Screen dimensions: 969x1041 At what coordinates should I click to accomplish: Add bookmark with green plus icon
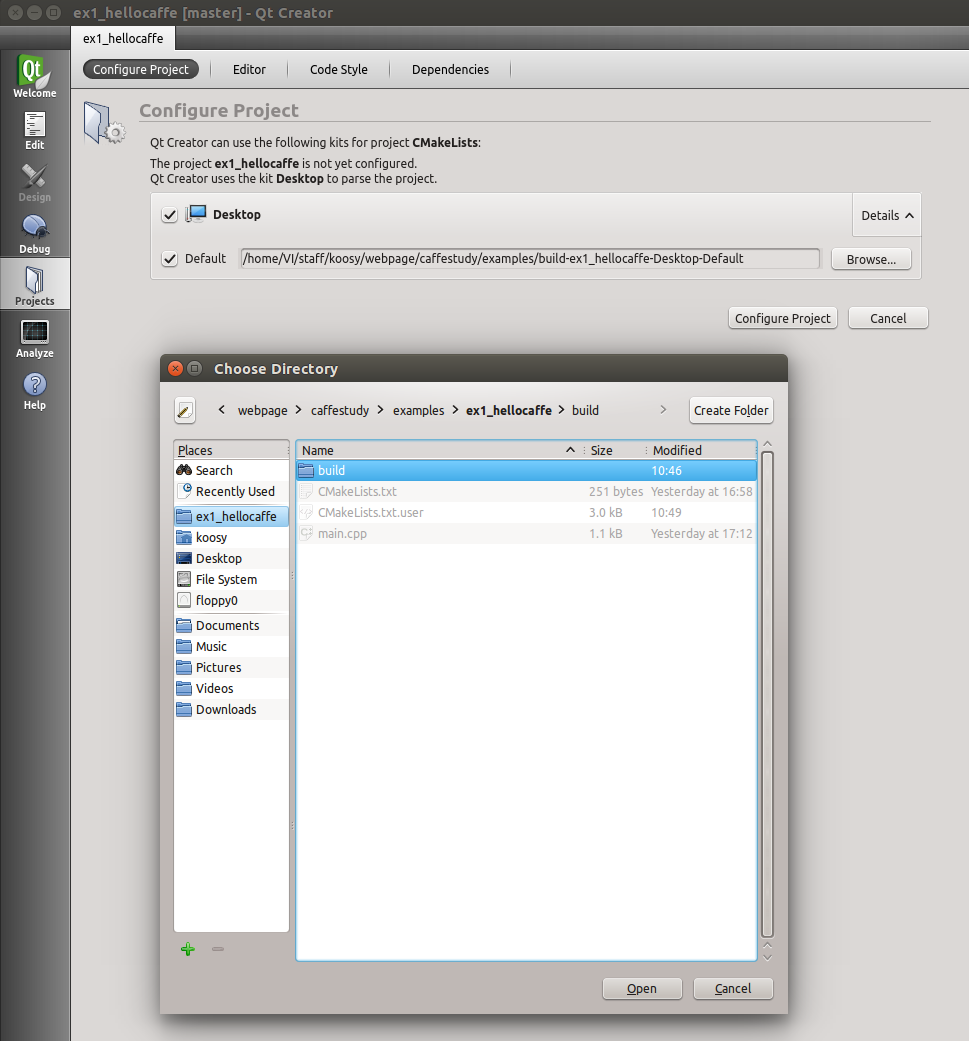pos(188,949)
